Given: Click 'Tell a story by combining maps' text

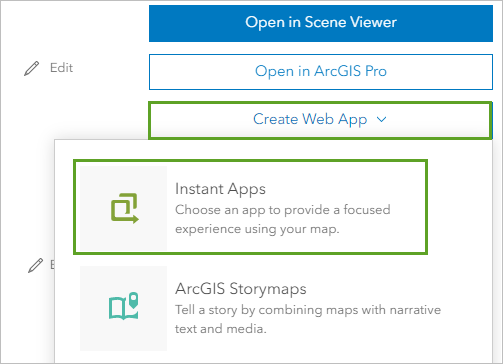Looking at the screenshot, I should [x=249, y=310].
